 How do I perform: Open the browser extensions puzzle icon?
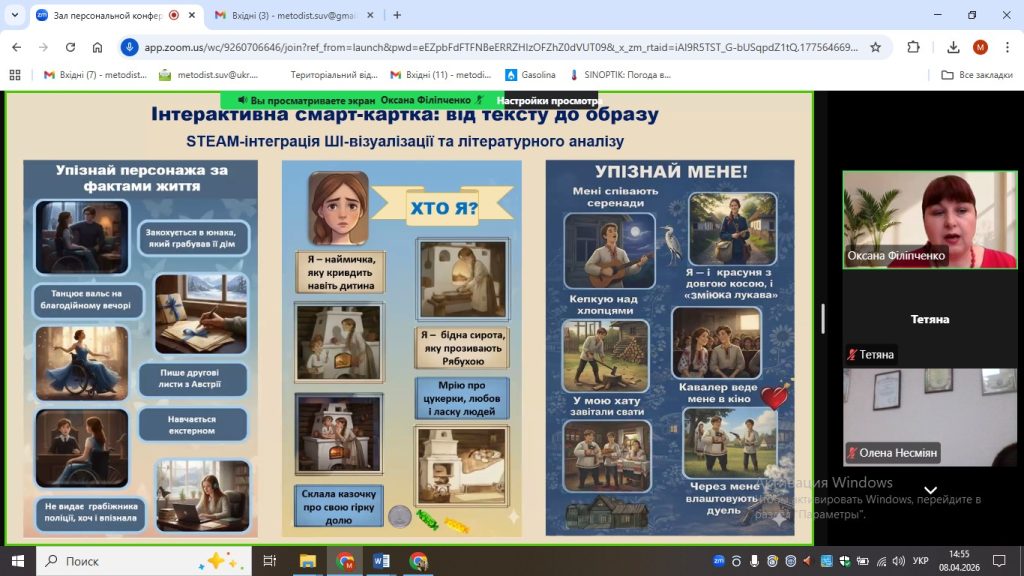(913, 47)
